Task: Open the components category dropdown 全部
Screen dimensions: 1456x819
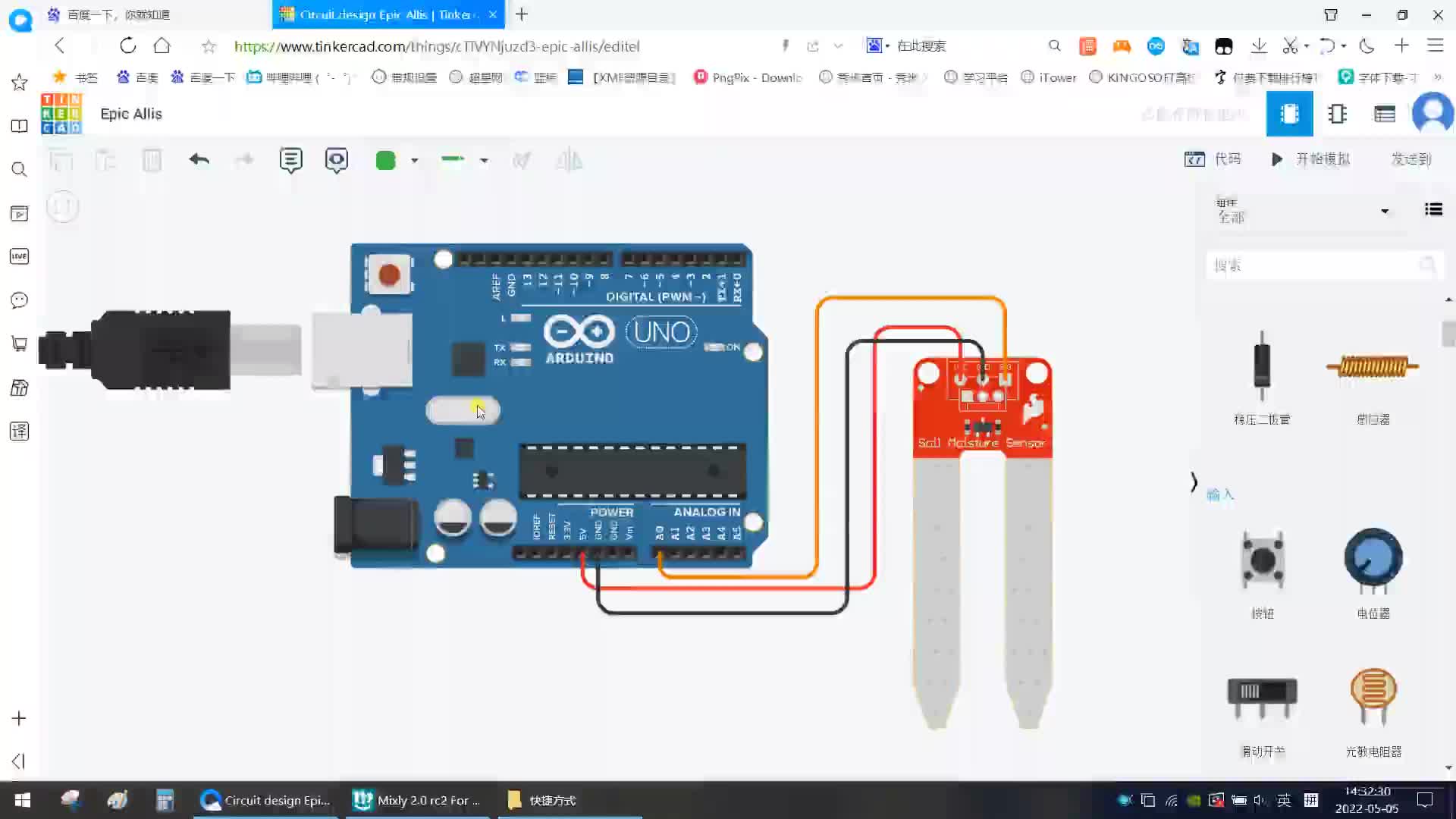Action: [1303, 211]
